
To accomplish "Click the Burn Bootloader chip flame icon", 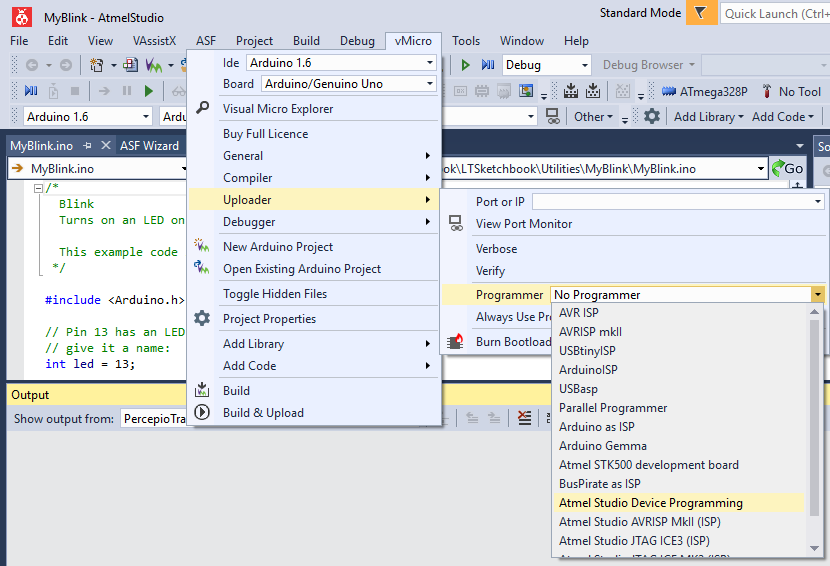I will 455,342.
